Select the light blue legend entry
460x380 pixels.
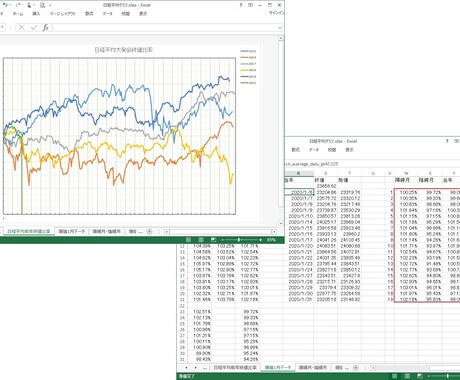tap(248, 51)
